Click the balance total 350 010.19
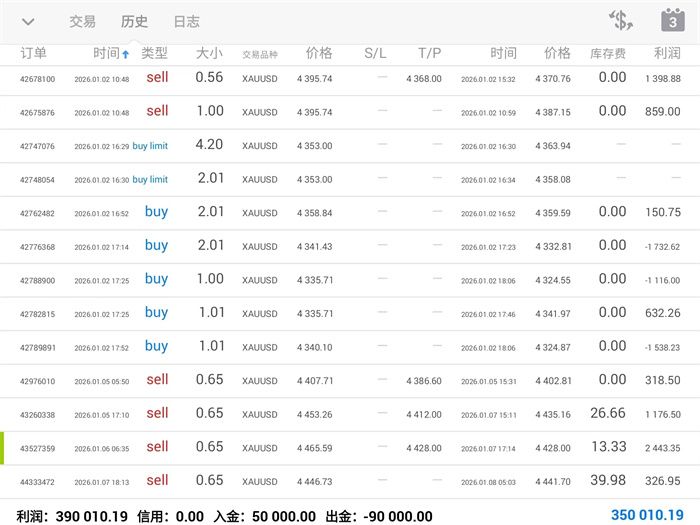700x525 pixels. [647, 515]
